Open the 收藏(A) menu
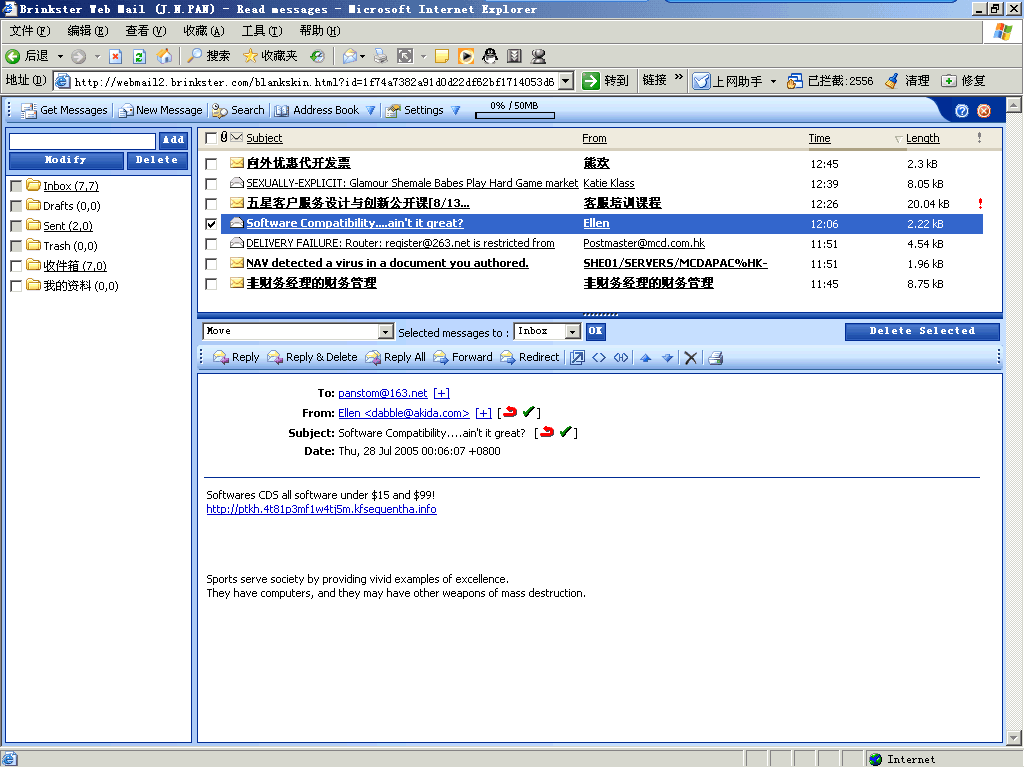Image resolution: width=1024 pixels, height=768 pixels. pos(204,31)
